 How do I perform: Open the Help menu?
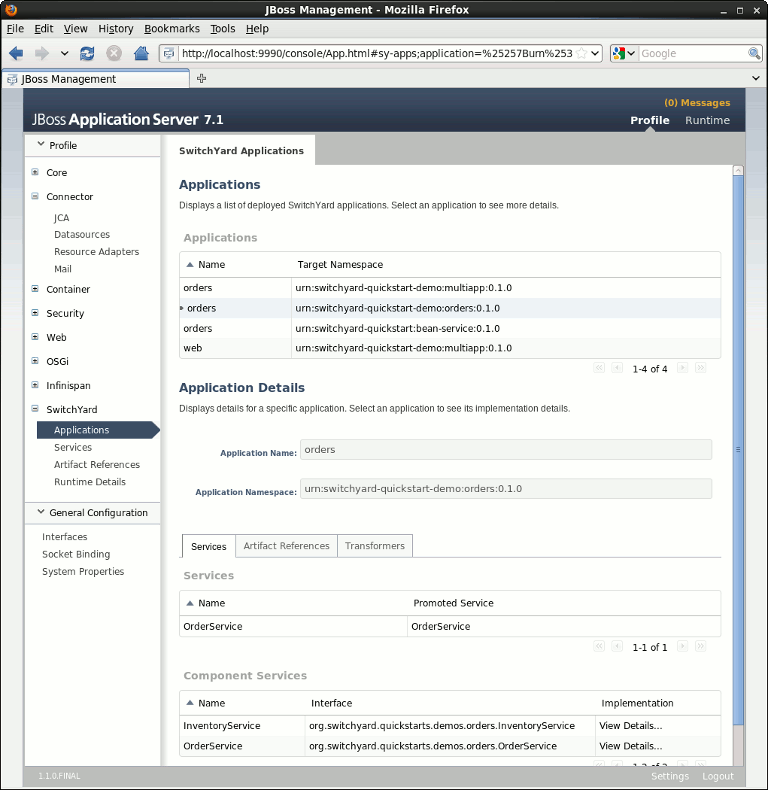(257, 29)
